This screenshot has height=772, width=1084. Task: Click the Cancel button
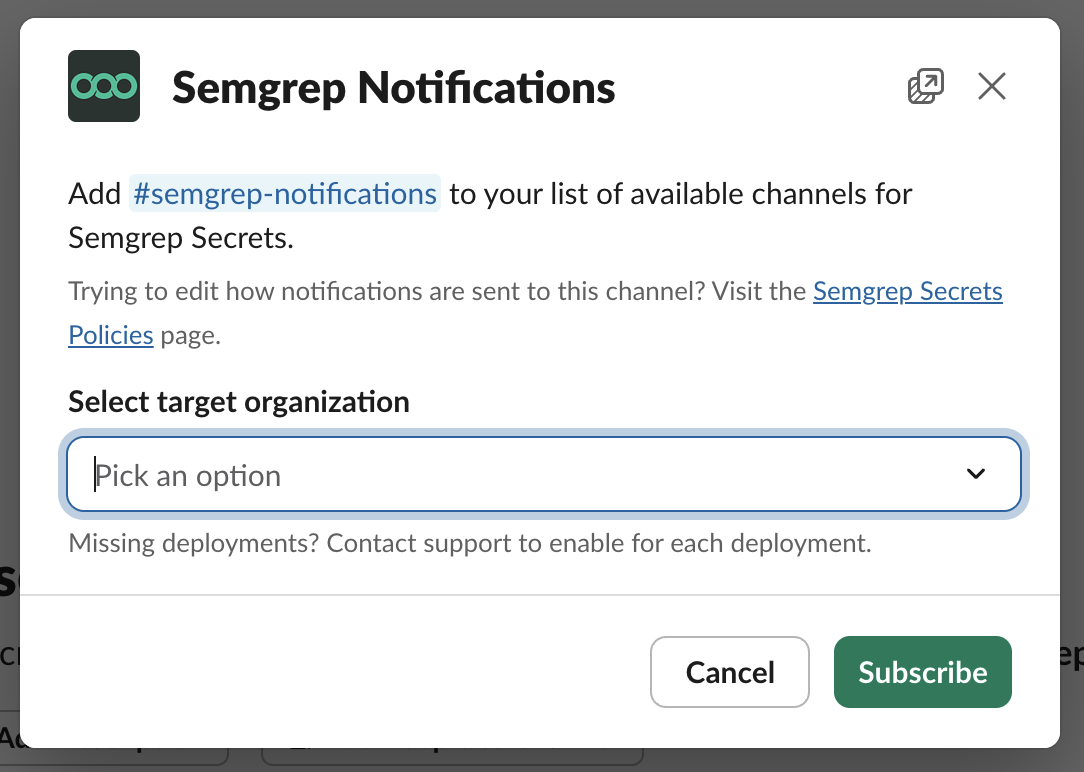click(x=729, y=672)
